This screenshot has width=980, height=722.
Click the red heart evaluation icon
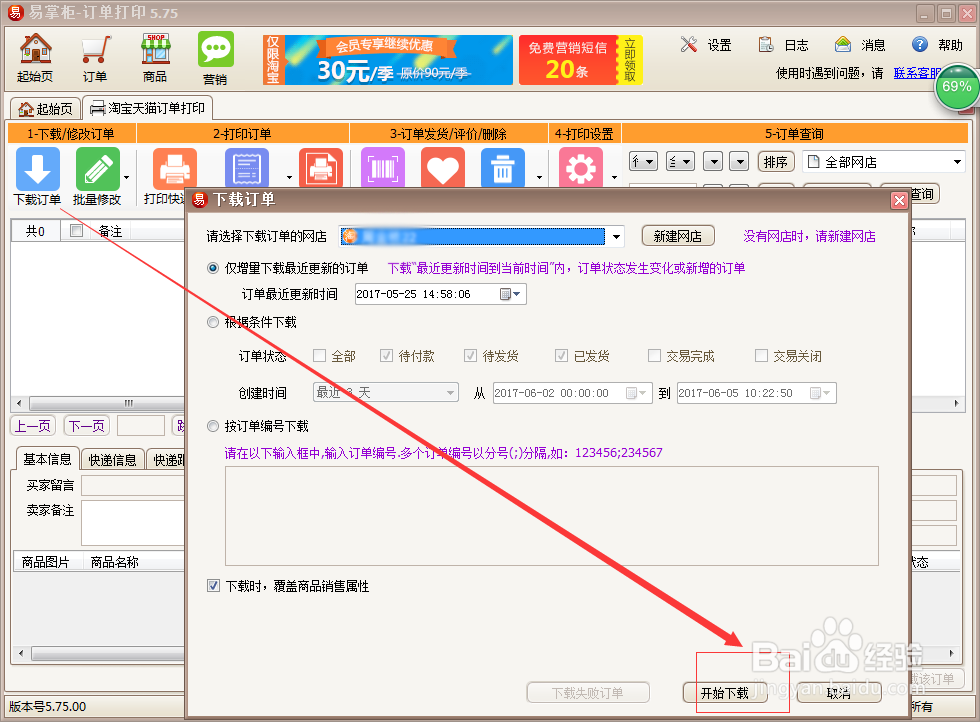(x=443, y=168)
